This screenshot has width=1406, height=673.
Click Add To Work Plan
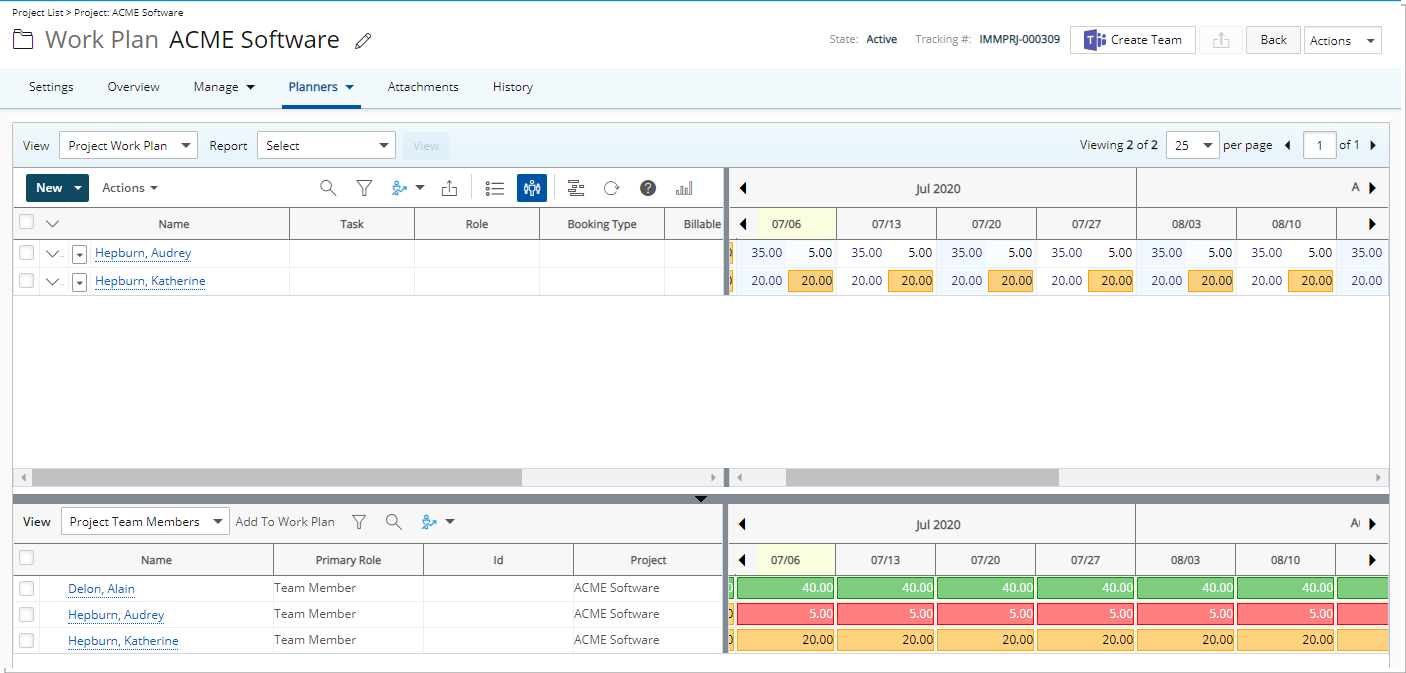285,522
